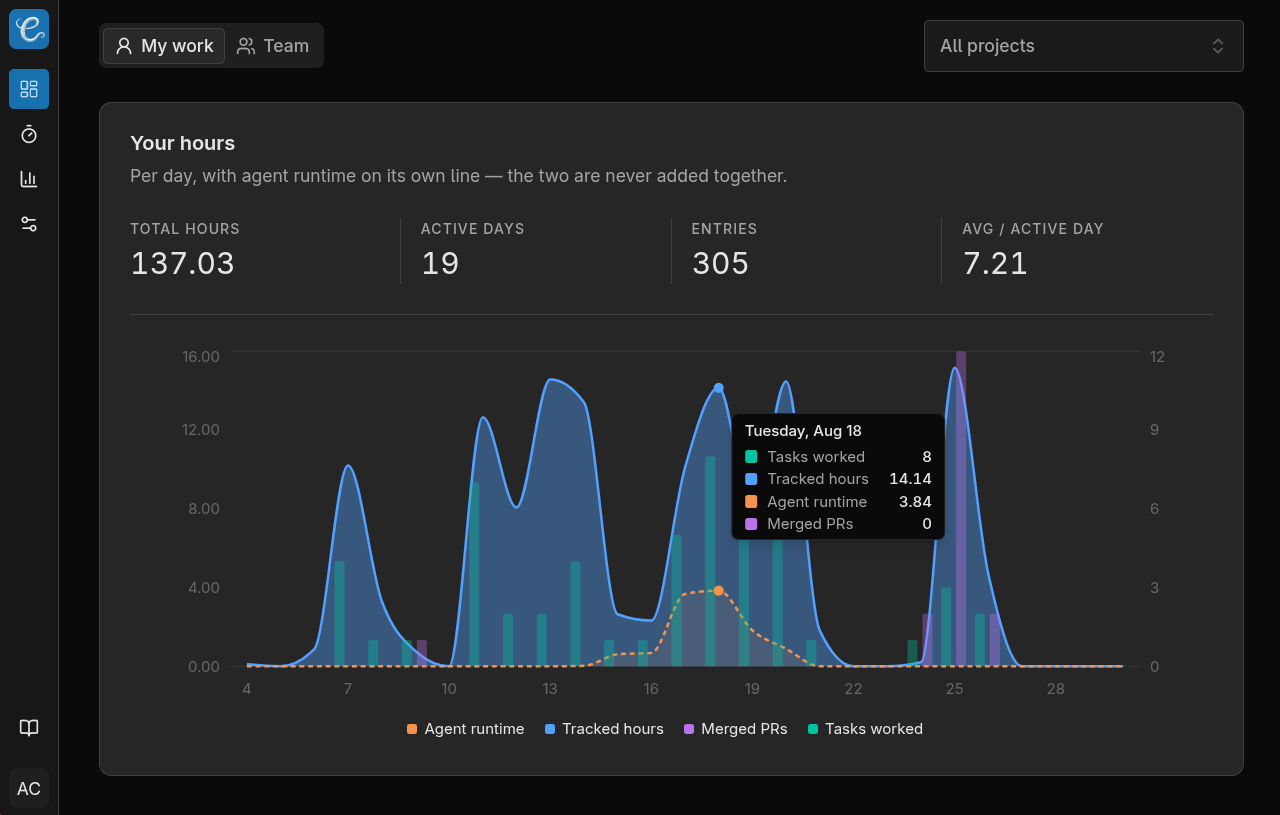Image resolution: width=1280 pixels, height=815 pixels.
Task: Toggle the Tasks worked legend series
Action: tap(865, 729)
